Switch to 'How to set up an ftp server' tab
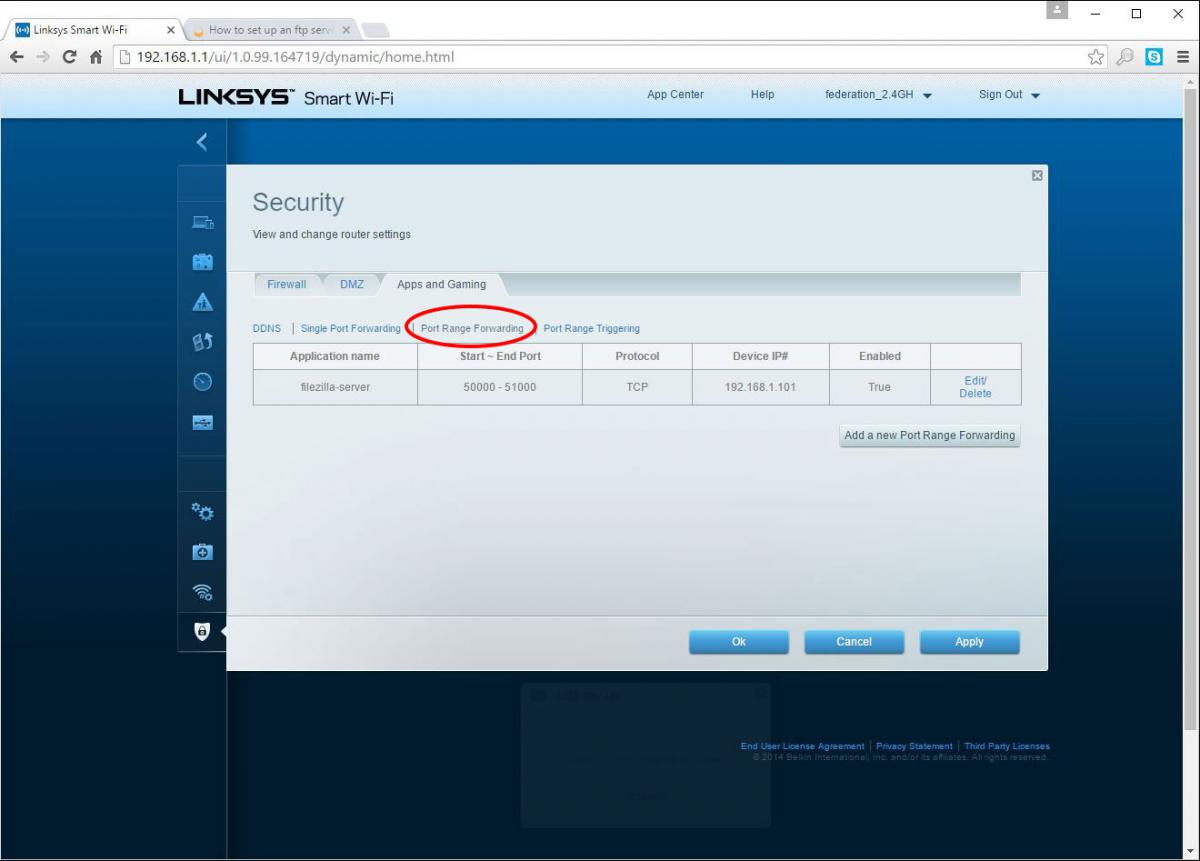This screenshot has width=1200, height=861. (270, 30)
